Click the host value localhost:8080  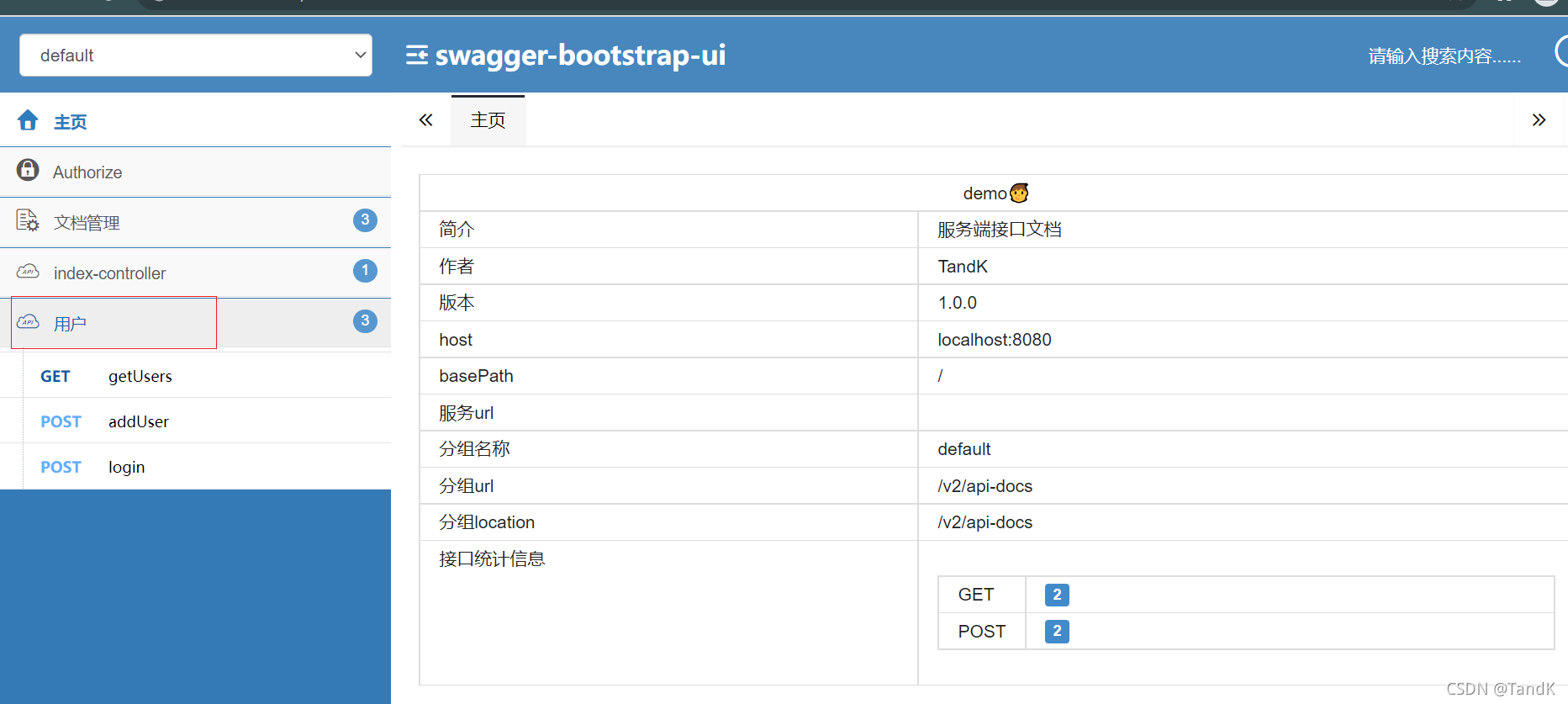click(995, 340)
